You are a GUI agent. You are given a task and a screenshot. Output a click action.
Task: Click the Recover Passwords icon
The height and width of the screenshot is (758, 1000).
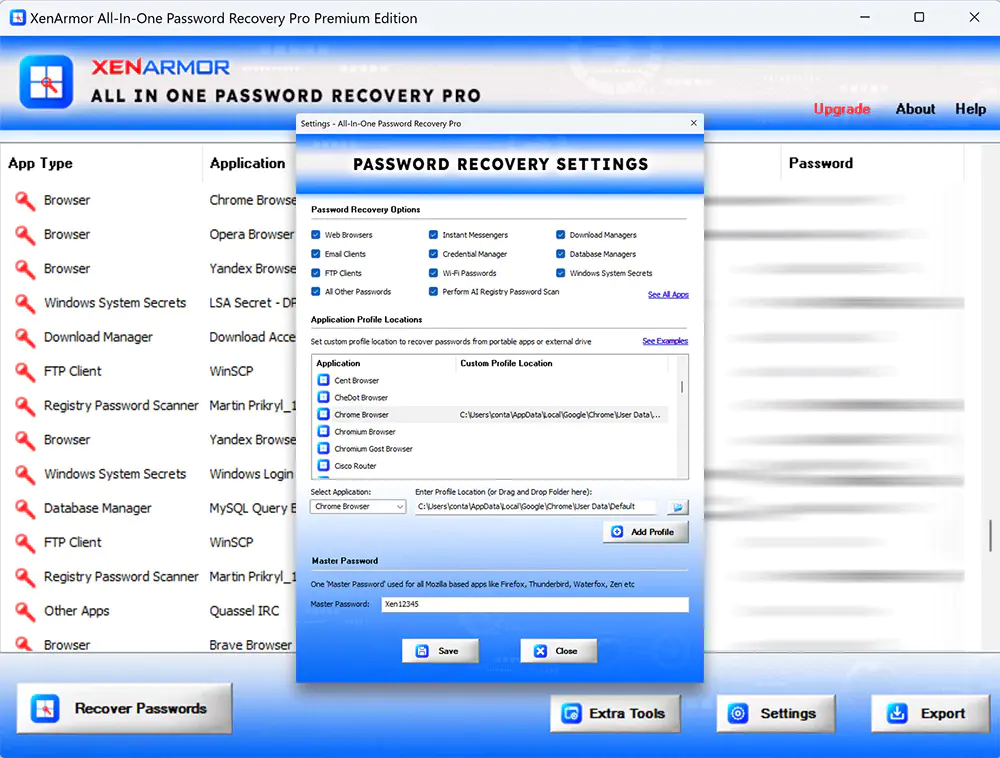point(42,708)
